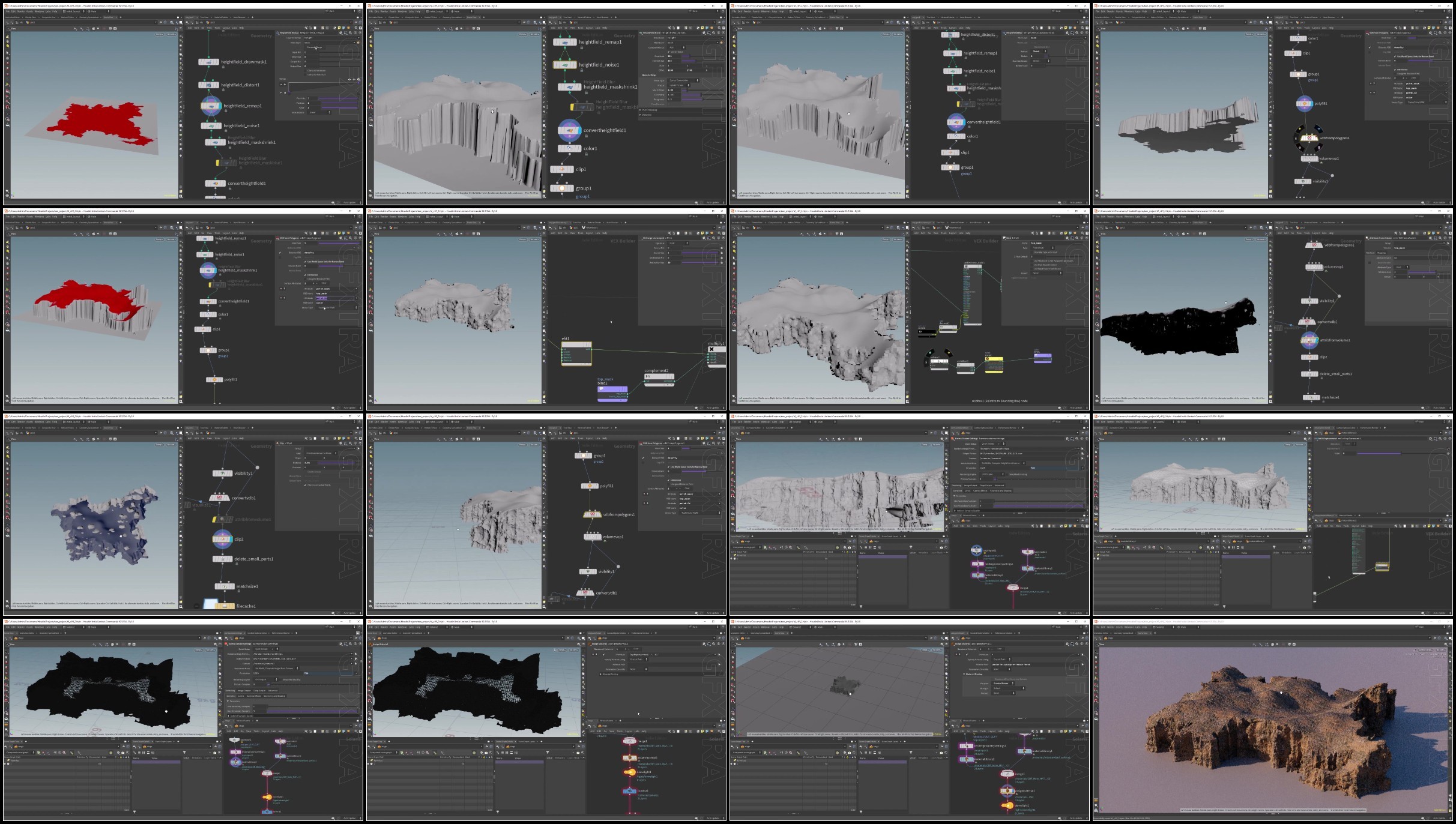Select the heightfield_drawmask1 node
1456x824 pixels.
coord(208,62)
